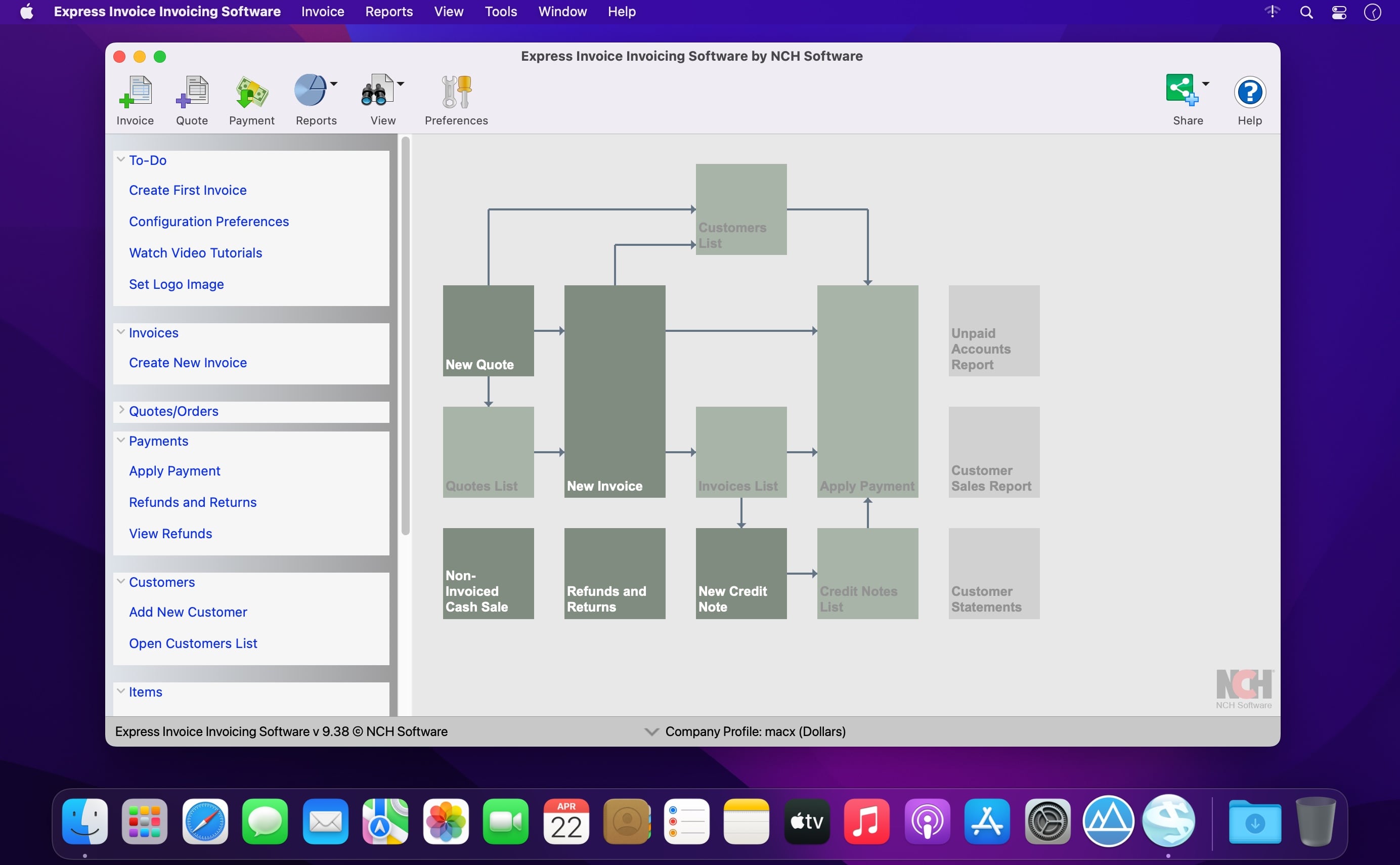Viewport: 1400px width, 865px height.
Task: Open Control Center in menu bar
Action: coord(1339,12)
